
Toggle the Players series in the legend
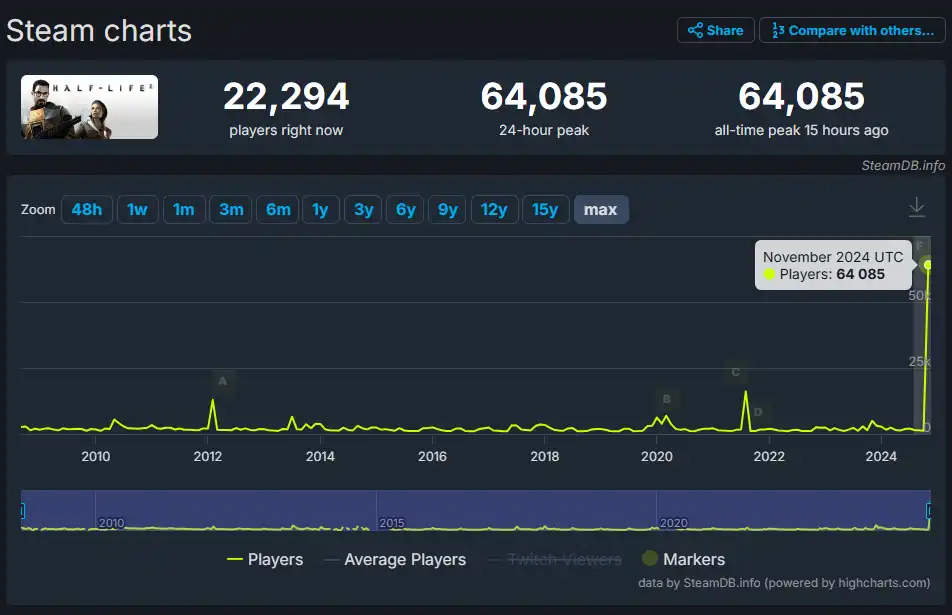266,559
